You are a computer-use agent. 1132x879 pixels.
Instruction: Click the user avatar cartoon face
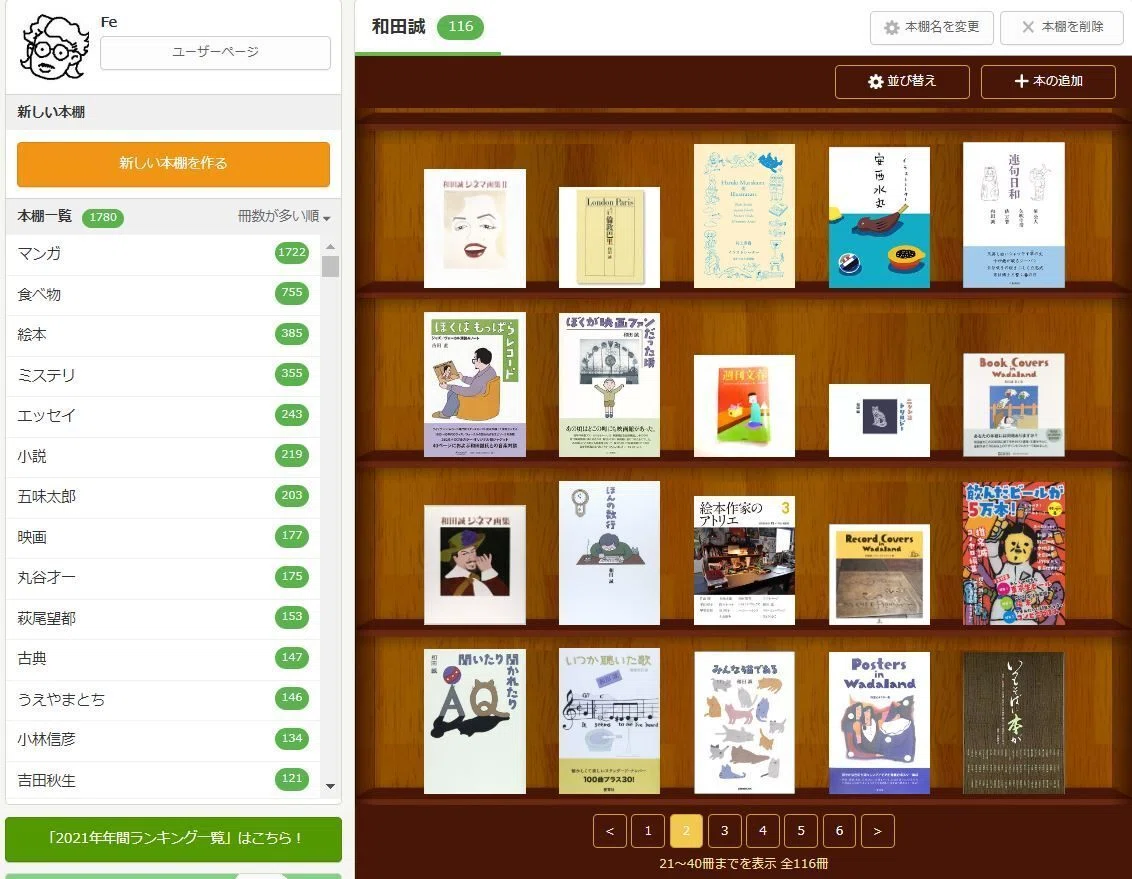(55, 48)
